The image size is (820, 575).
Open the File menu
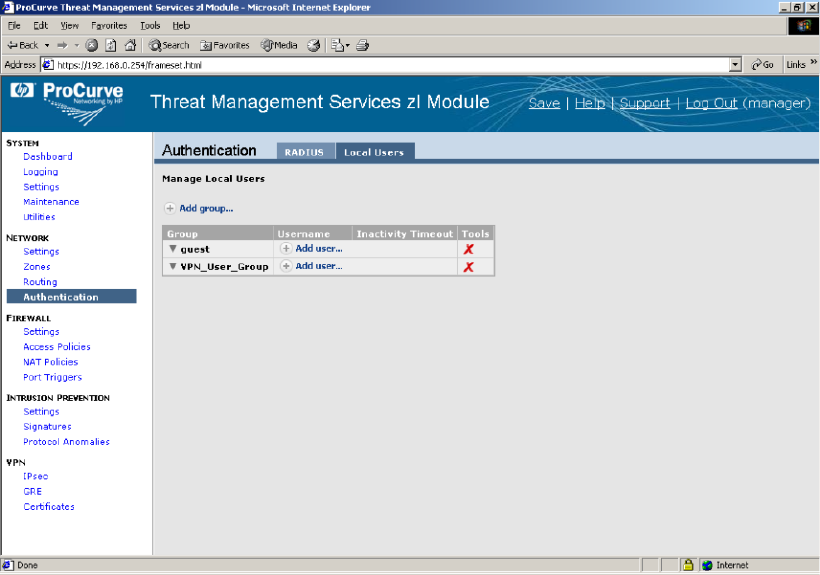[x=14, y=26]
